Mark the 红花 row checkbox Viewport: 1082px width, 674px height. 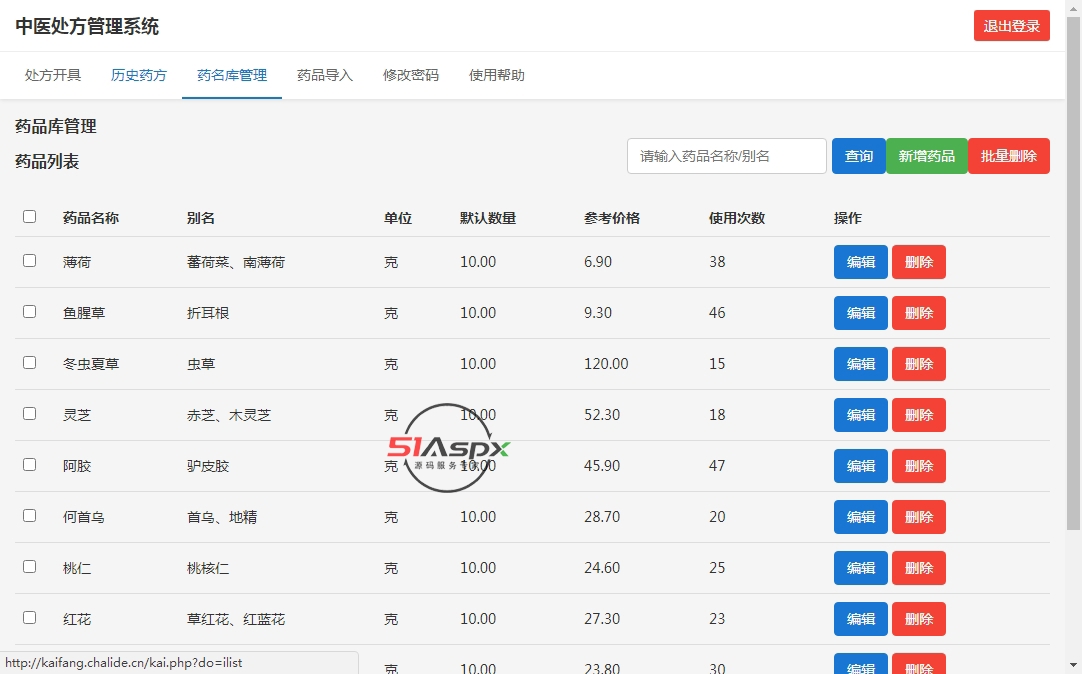tap(29, 618)
